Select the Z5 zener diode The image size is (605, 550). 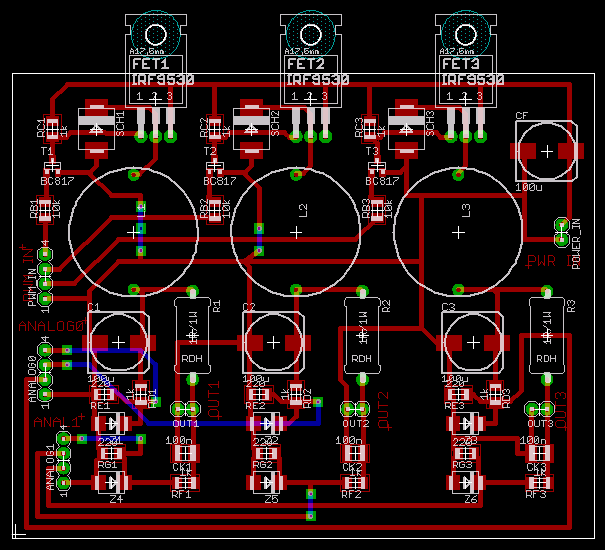tap(266, 482)
